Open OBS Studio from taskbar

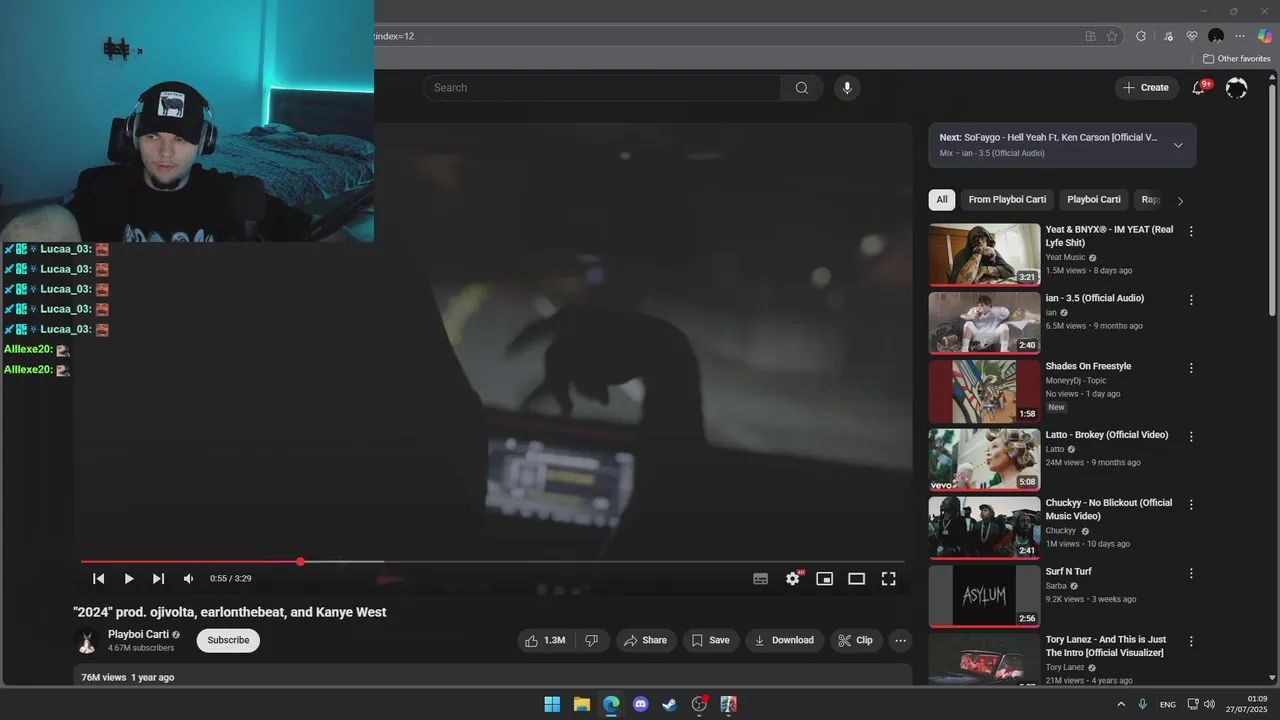(700, 704)
